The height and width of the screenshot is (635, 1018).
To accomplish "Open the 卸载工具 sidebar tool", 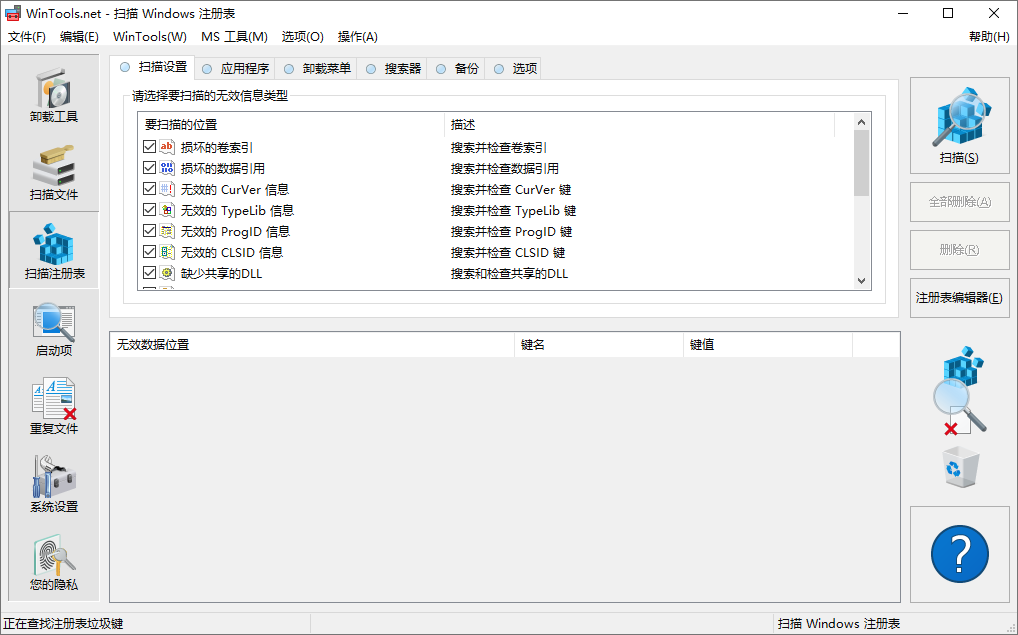I will [52, 93].
